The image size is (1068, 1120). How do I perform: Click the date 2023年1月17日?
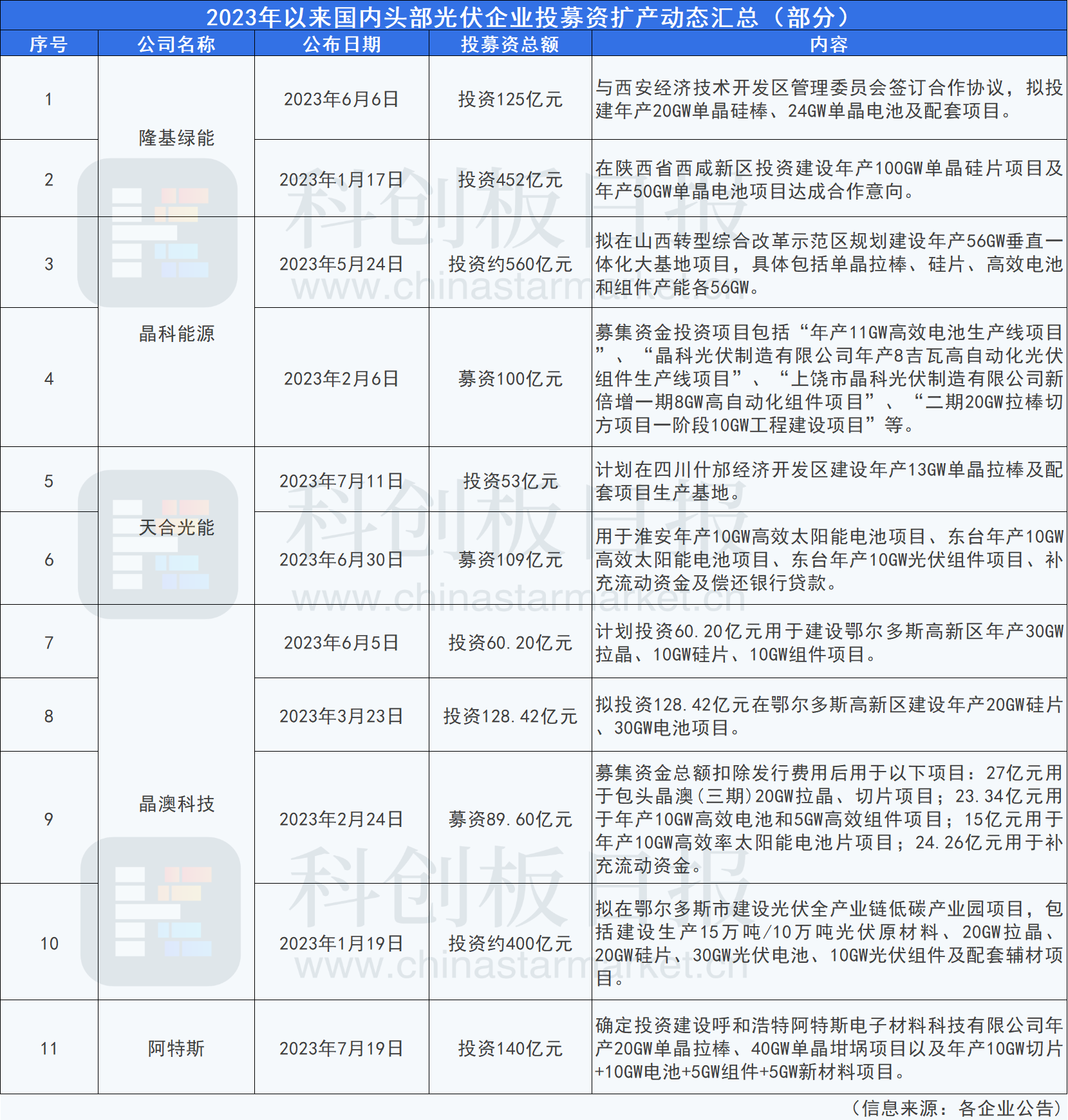coord(342,179)
